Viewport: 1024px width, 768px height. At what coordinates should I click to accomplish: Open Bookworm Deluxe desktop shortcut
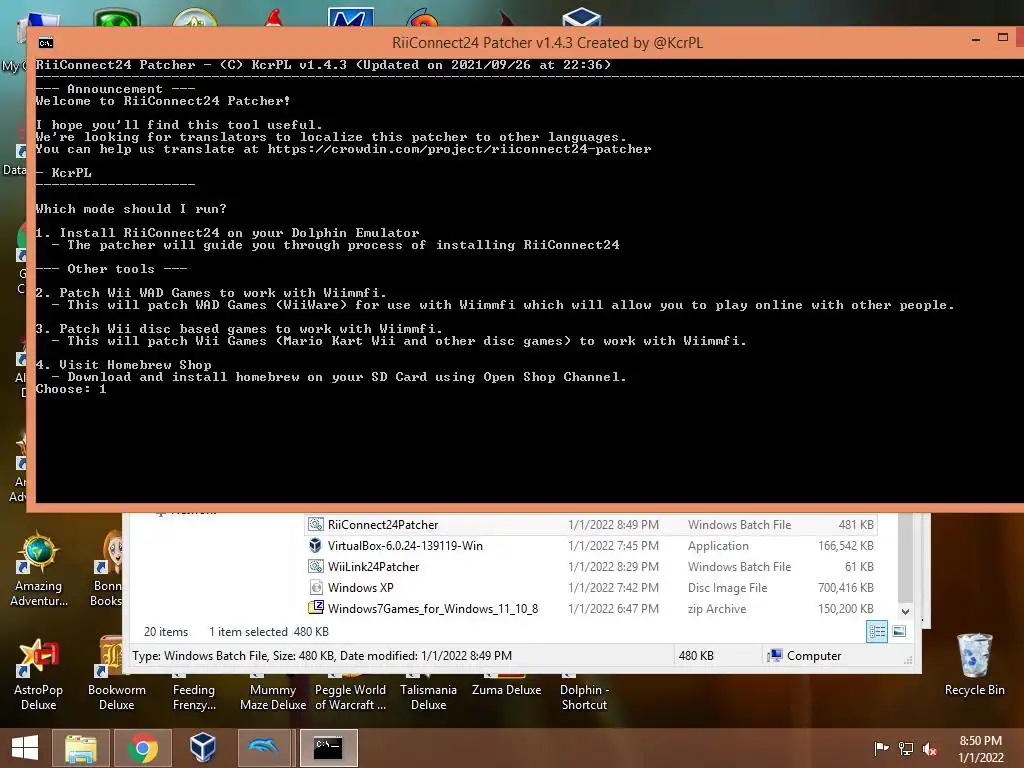coord(116,675)
